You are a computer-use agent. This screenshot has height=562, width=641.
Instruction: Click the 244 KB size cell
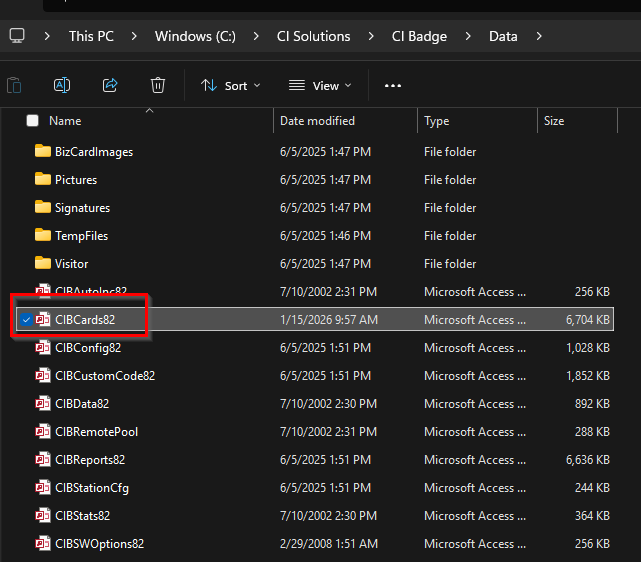tap(592, 488)
